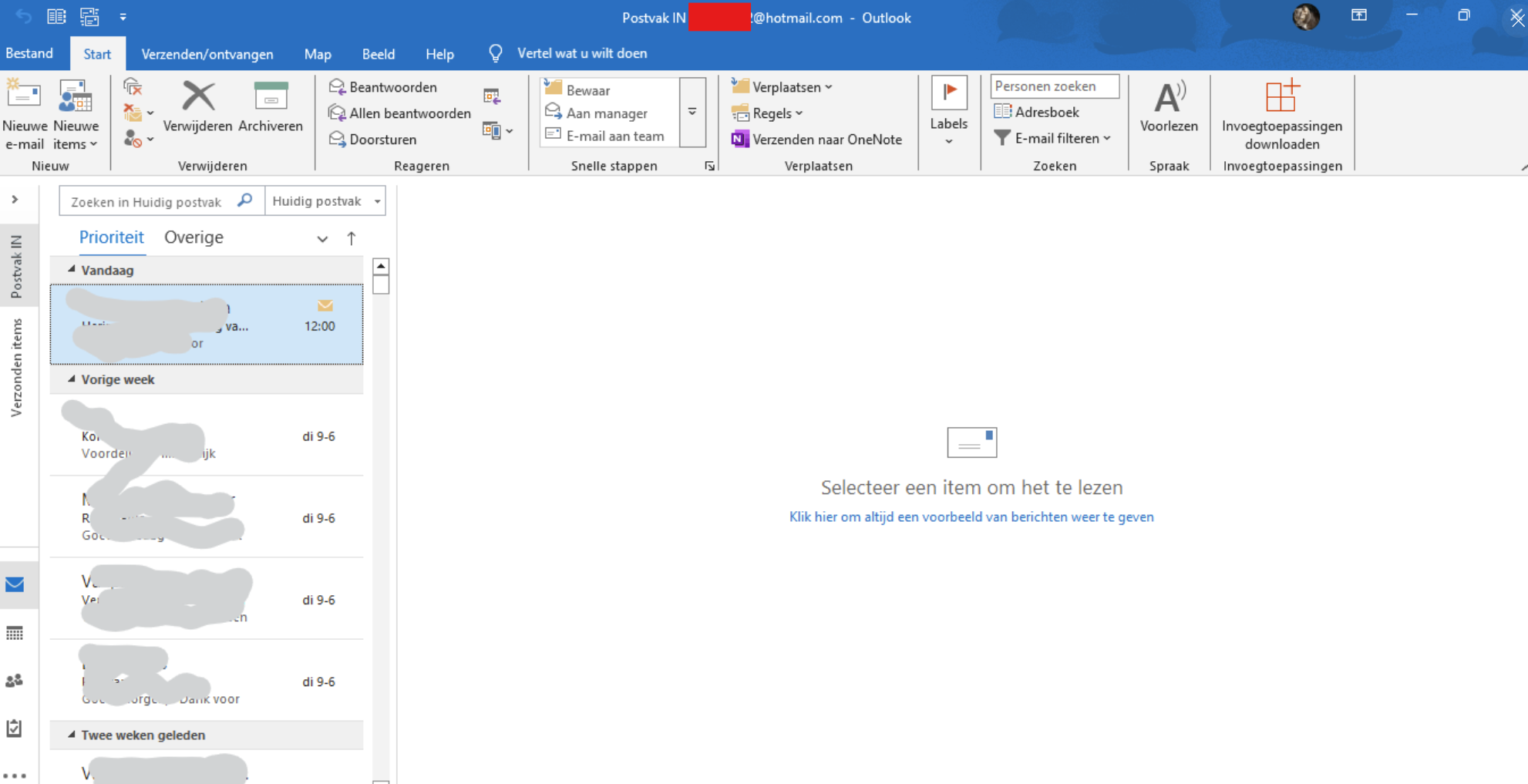This screenshot has width=1528, height=784.
Task: Create a new message with Nieuwe e-mail
Action: pyautogui.click(x=25, y=115)
